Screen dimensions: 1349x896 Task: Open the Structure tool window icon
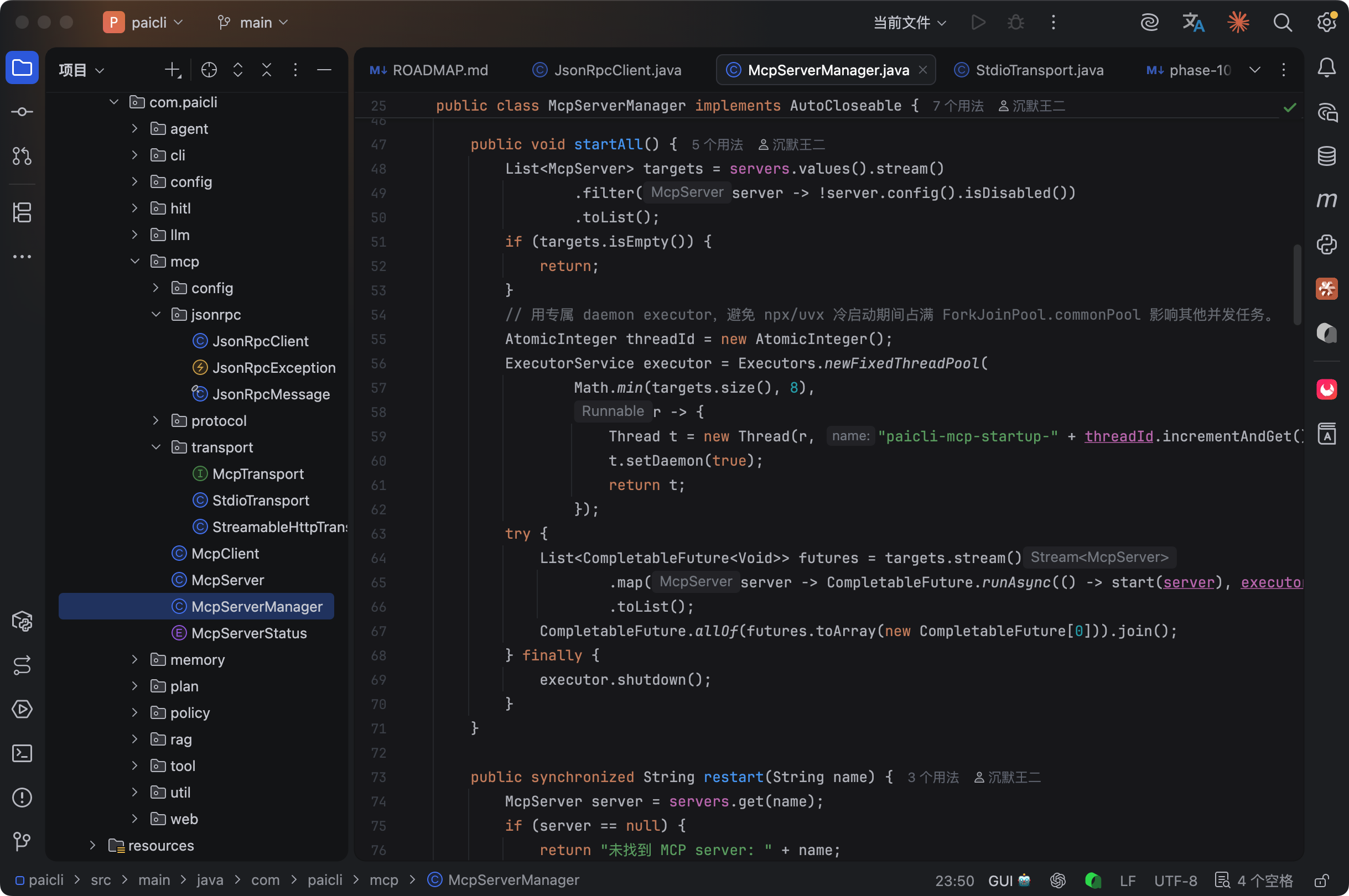22,212
